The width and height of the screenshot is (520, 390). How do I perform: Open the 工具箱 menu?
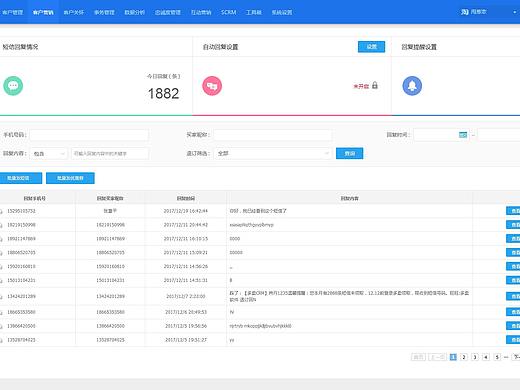point(254,12)
